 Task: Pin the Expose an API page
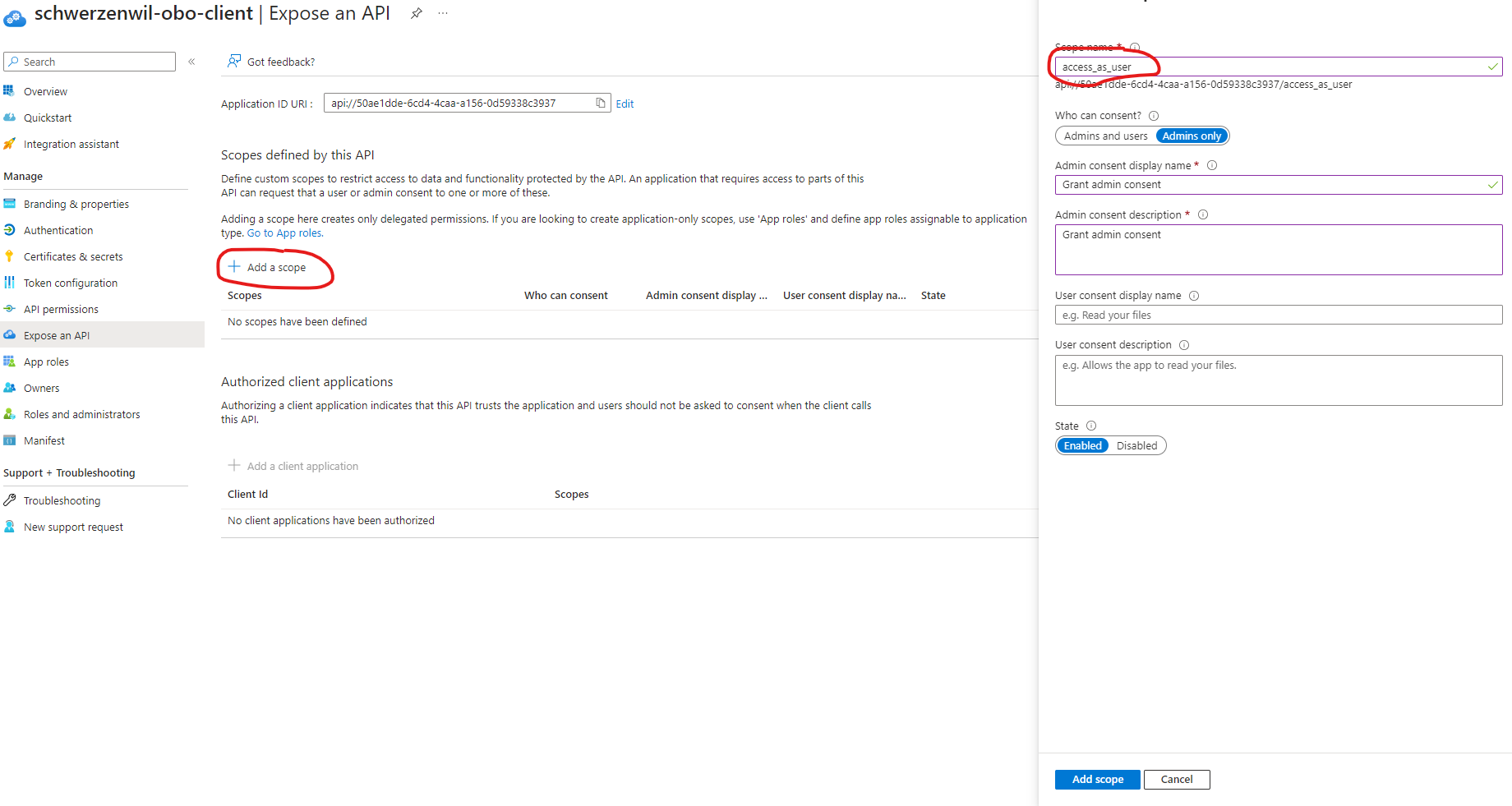pos(417,13)
